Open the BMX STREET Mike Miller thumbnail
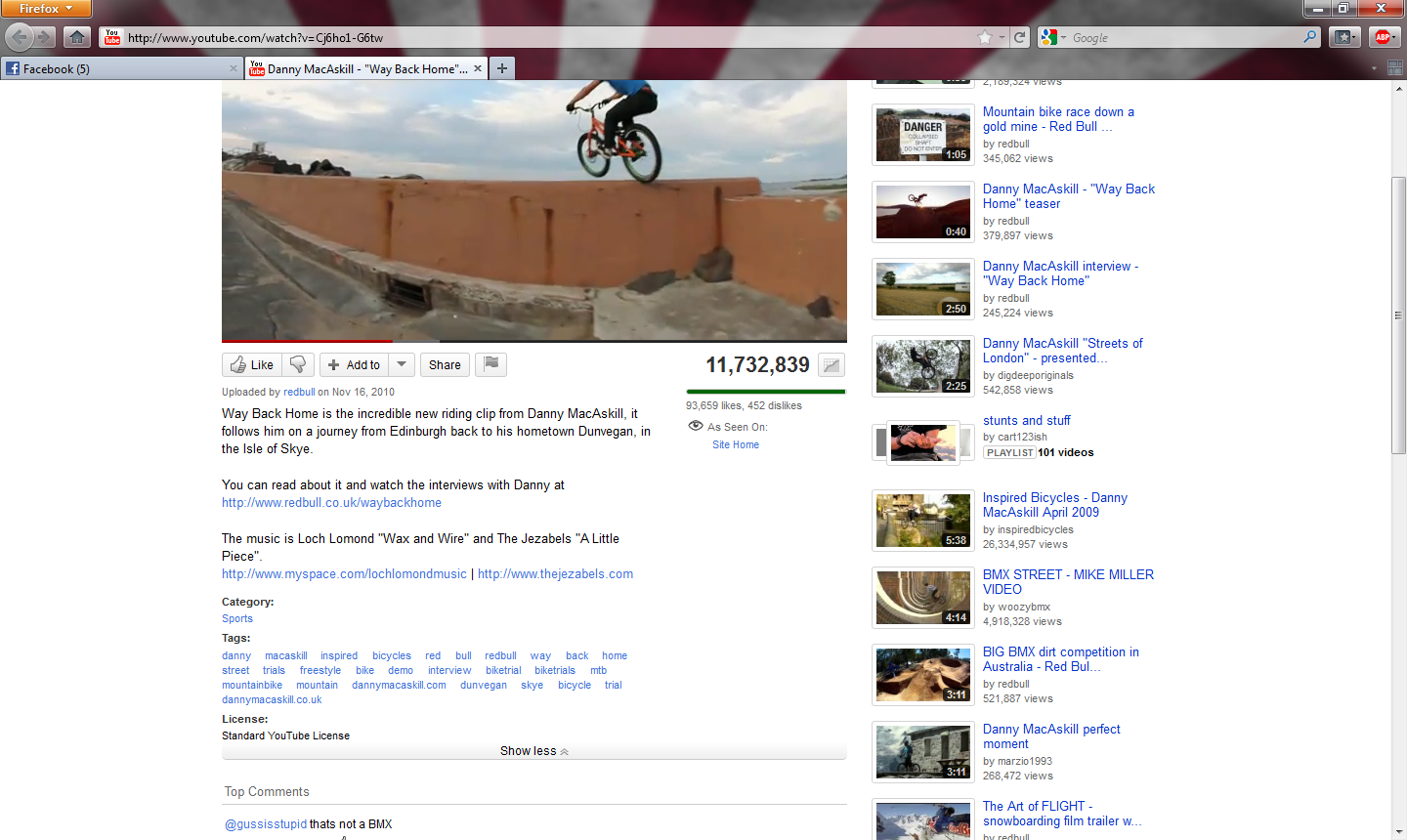 click(x=923, y=598)
